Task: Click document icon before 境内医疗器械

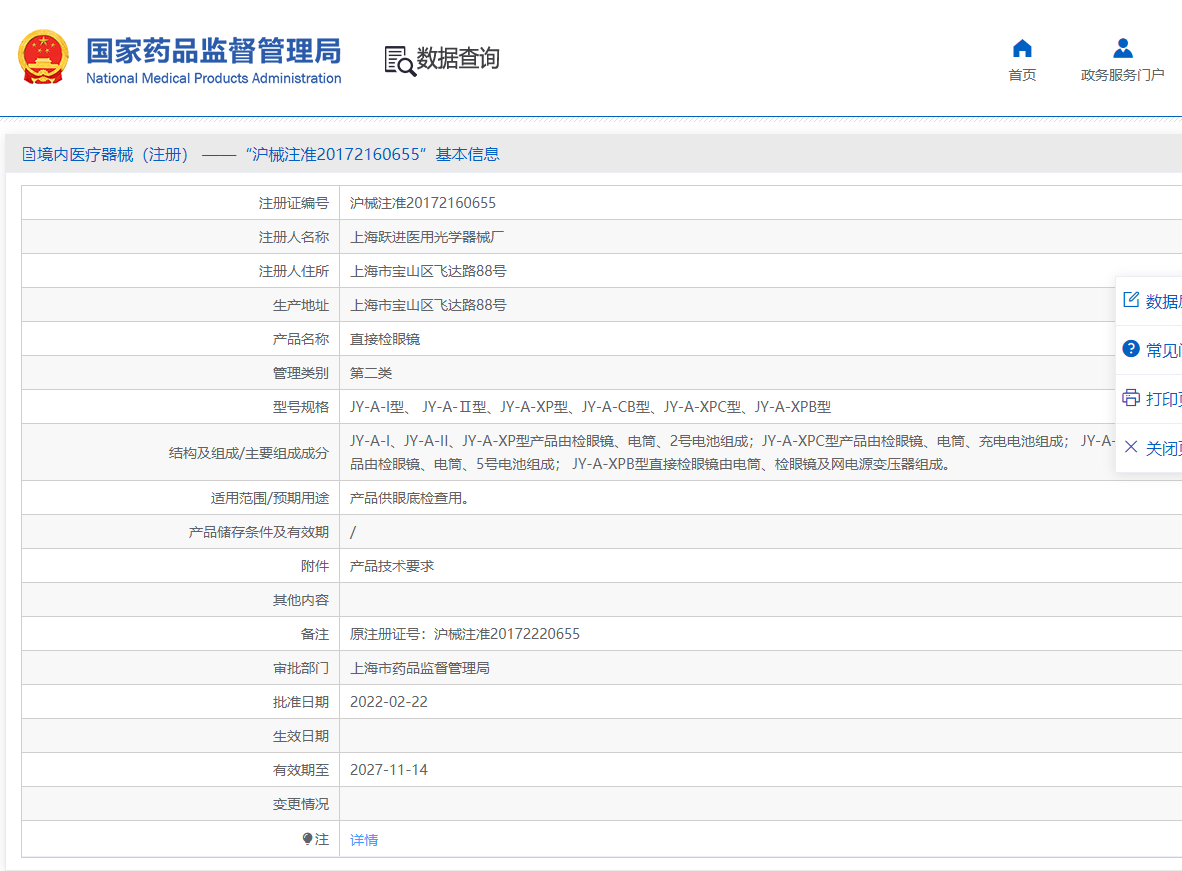Action: (29, 155)
